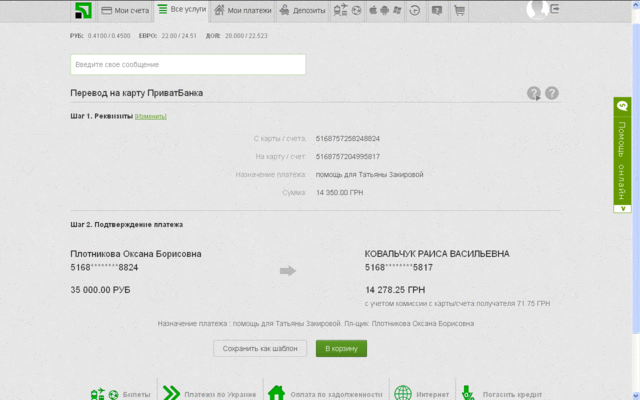
Task: Click the Изменить link for step 1
Action: click(151, 116)
